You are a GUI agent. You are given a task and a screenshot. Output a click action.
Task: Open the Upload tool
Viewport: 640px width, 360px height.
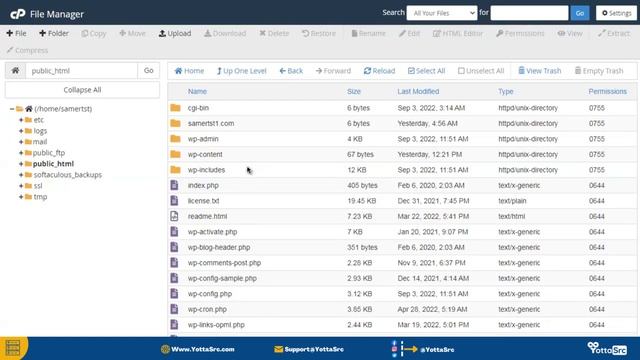point(175,33)
